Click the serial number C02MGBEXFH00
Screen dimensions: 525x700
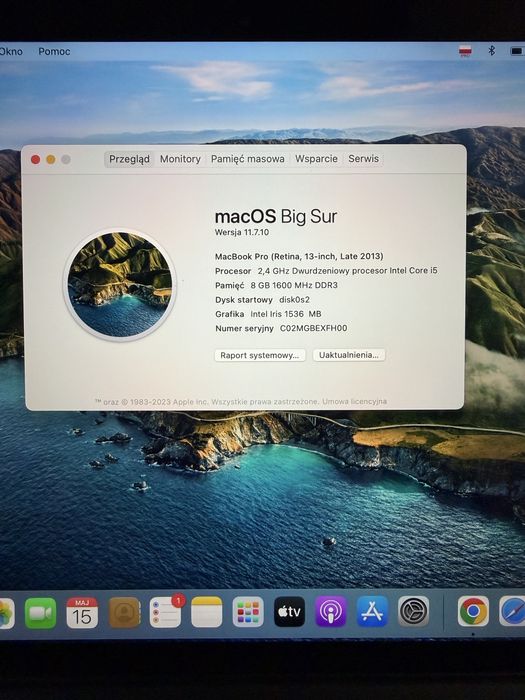pyautogui.click(x=313, y=328)
